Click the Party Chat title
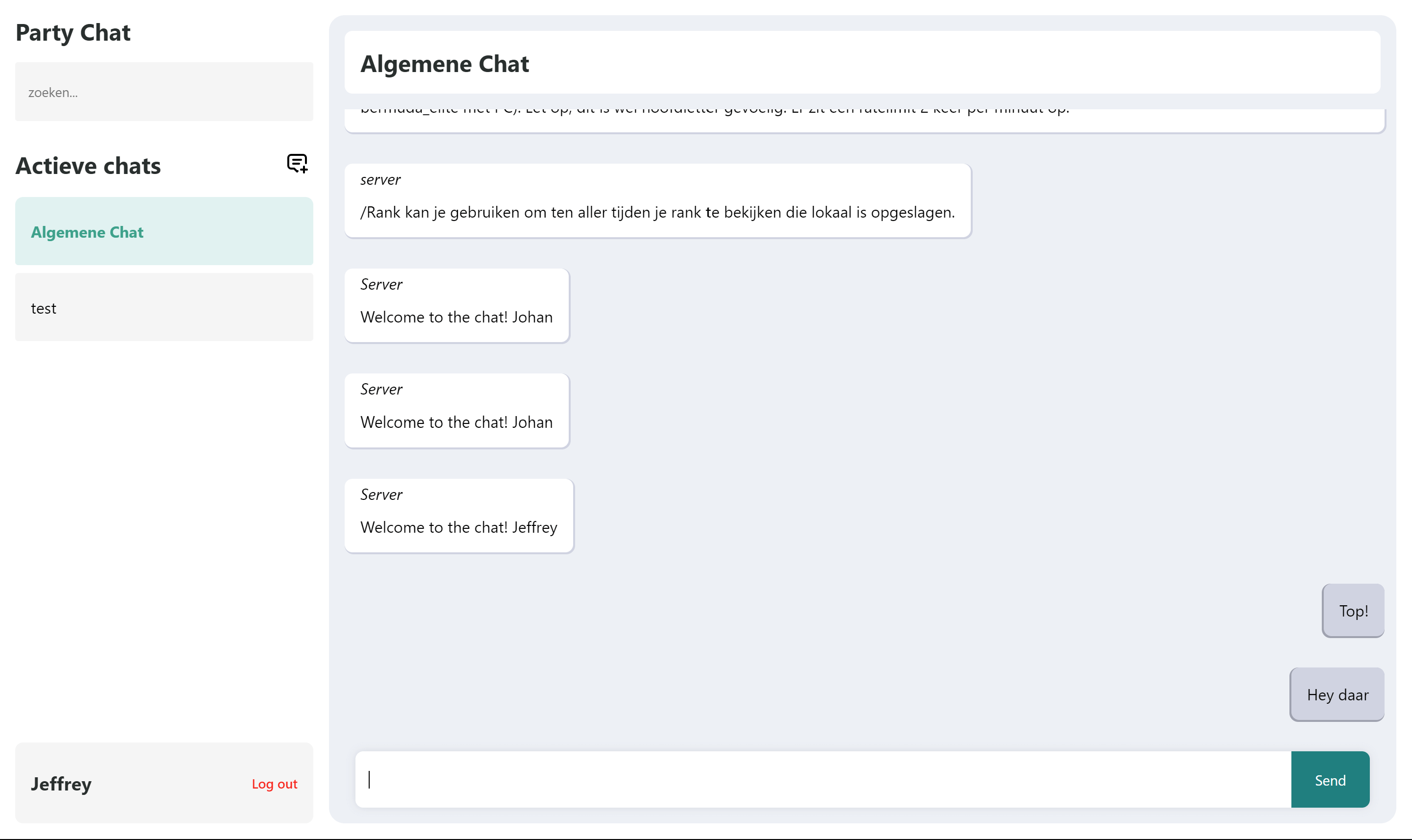Viewport: 1412px width, 840px height. point(73,32)
